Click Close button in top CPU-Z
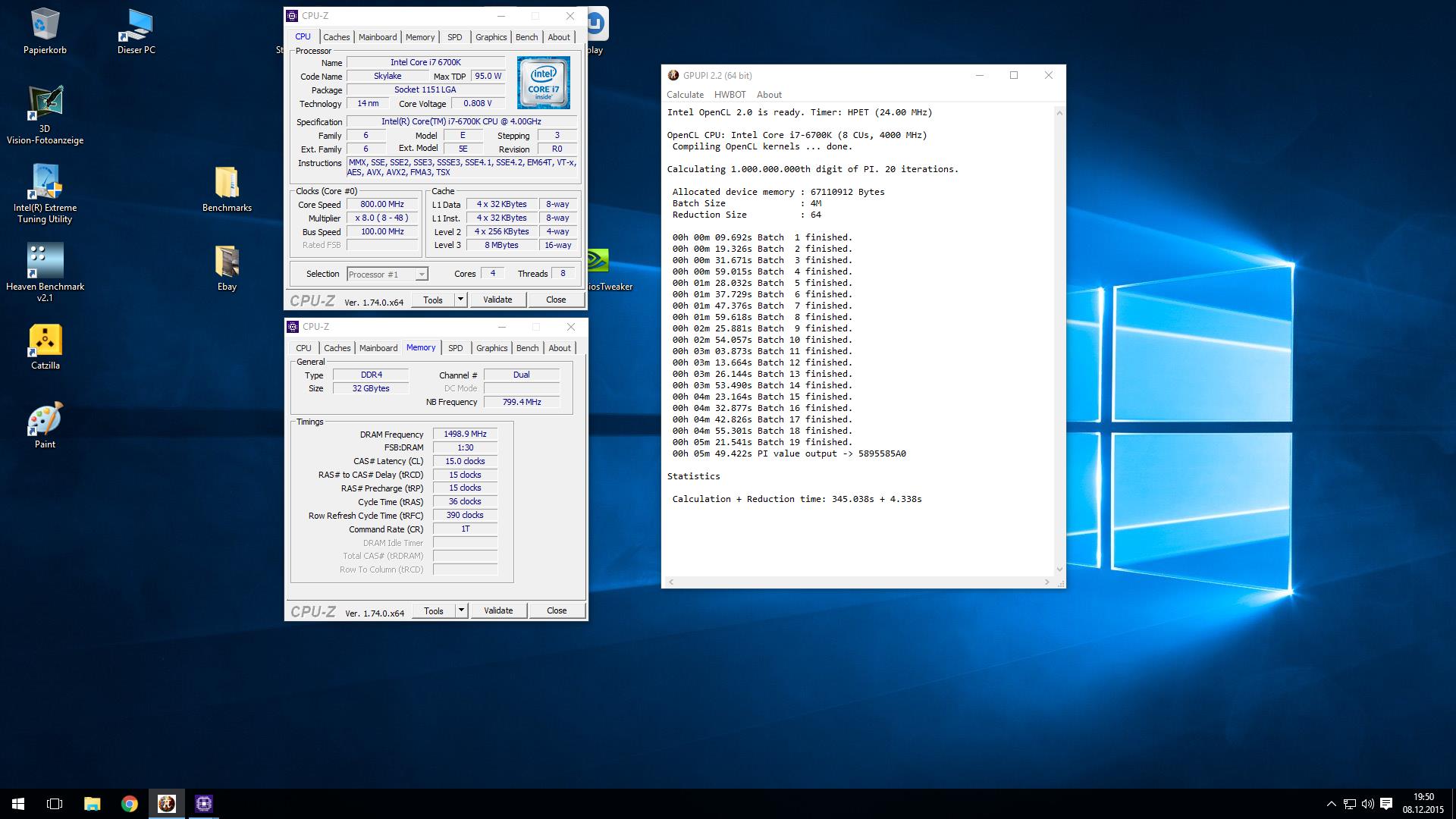 click(556, 300)
